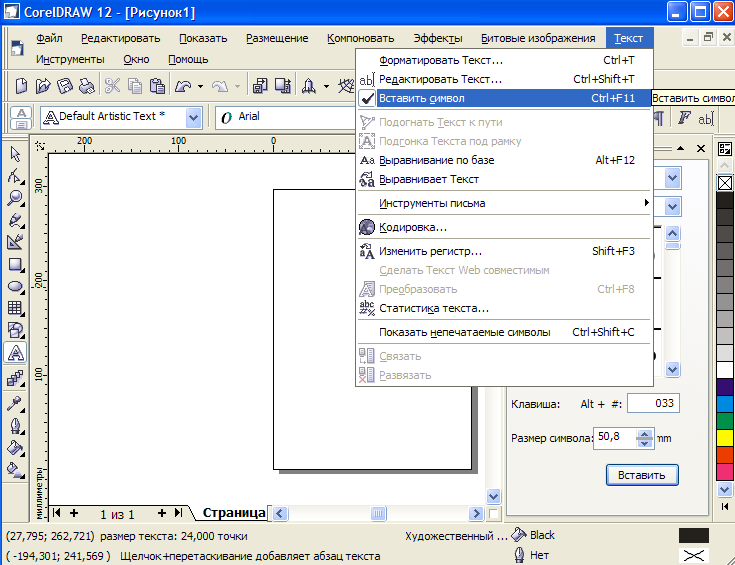The height and width of the screenshot is (565, 735).
Task: Click the New document icon
Action: pyautogui.click(x=21, y=86)
